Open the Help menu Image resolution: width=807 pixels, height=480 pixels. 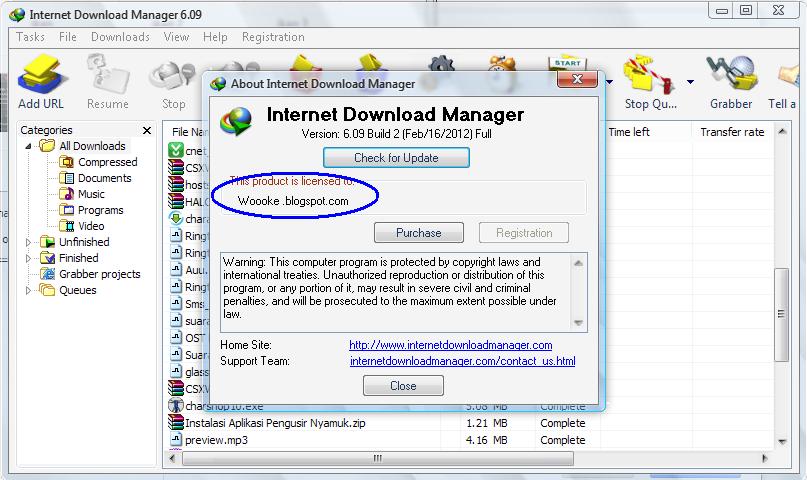point(215,37)
